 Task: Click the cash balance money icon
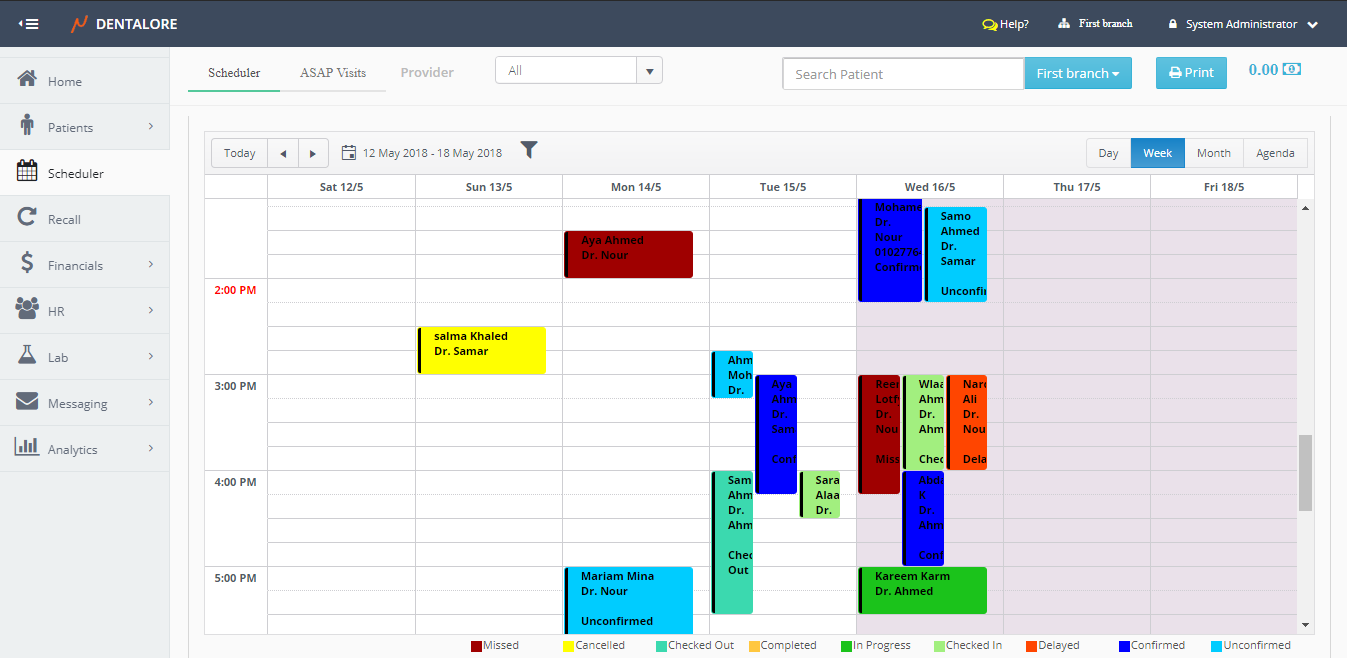tap(1292, 70)
